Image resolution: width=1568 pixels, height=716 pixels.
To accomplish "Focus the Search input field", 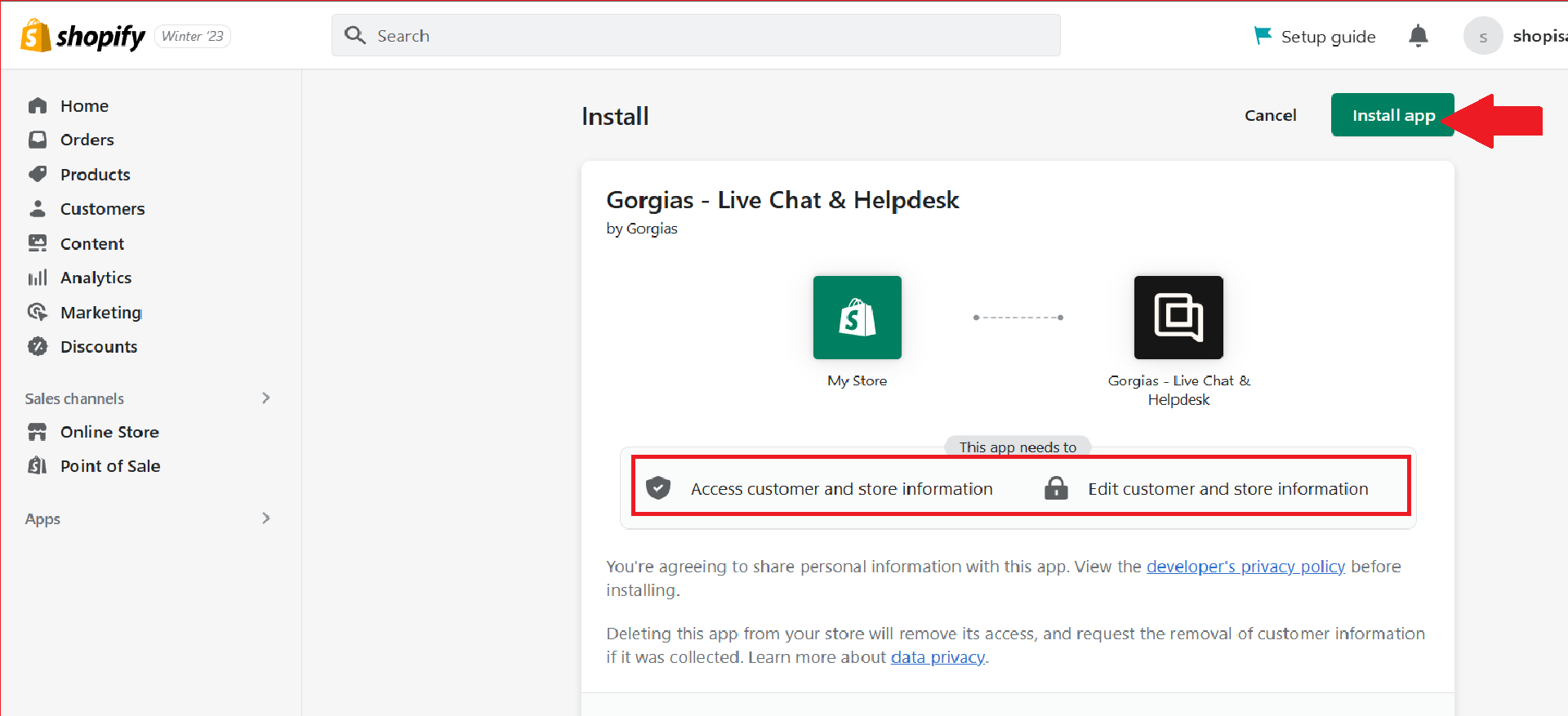I will 696,35.
